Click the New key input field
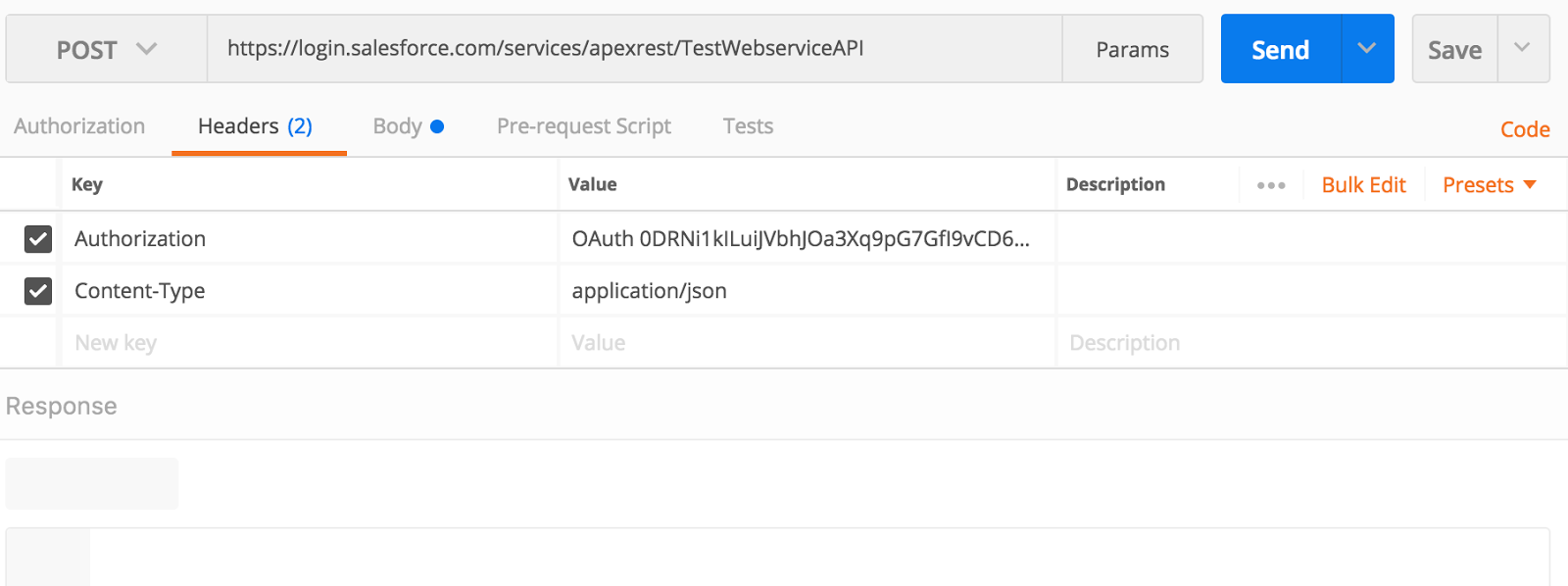The height and width of the screenshot is (586, 1568). 309,343
